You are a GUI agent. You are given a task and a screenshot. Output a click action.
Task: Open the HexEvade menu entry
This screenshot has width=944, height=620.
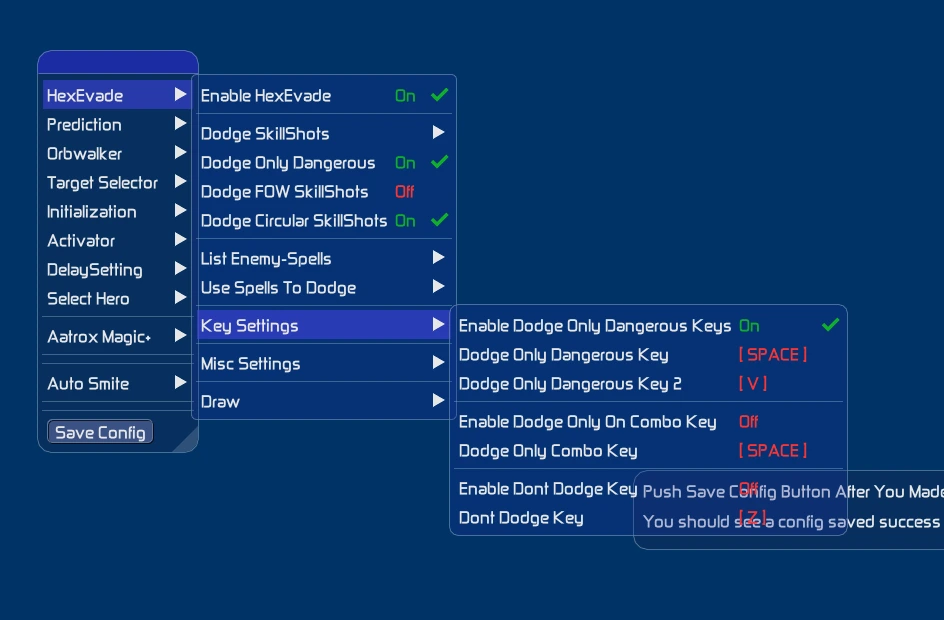(117, 95)
